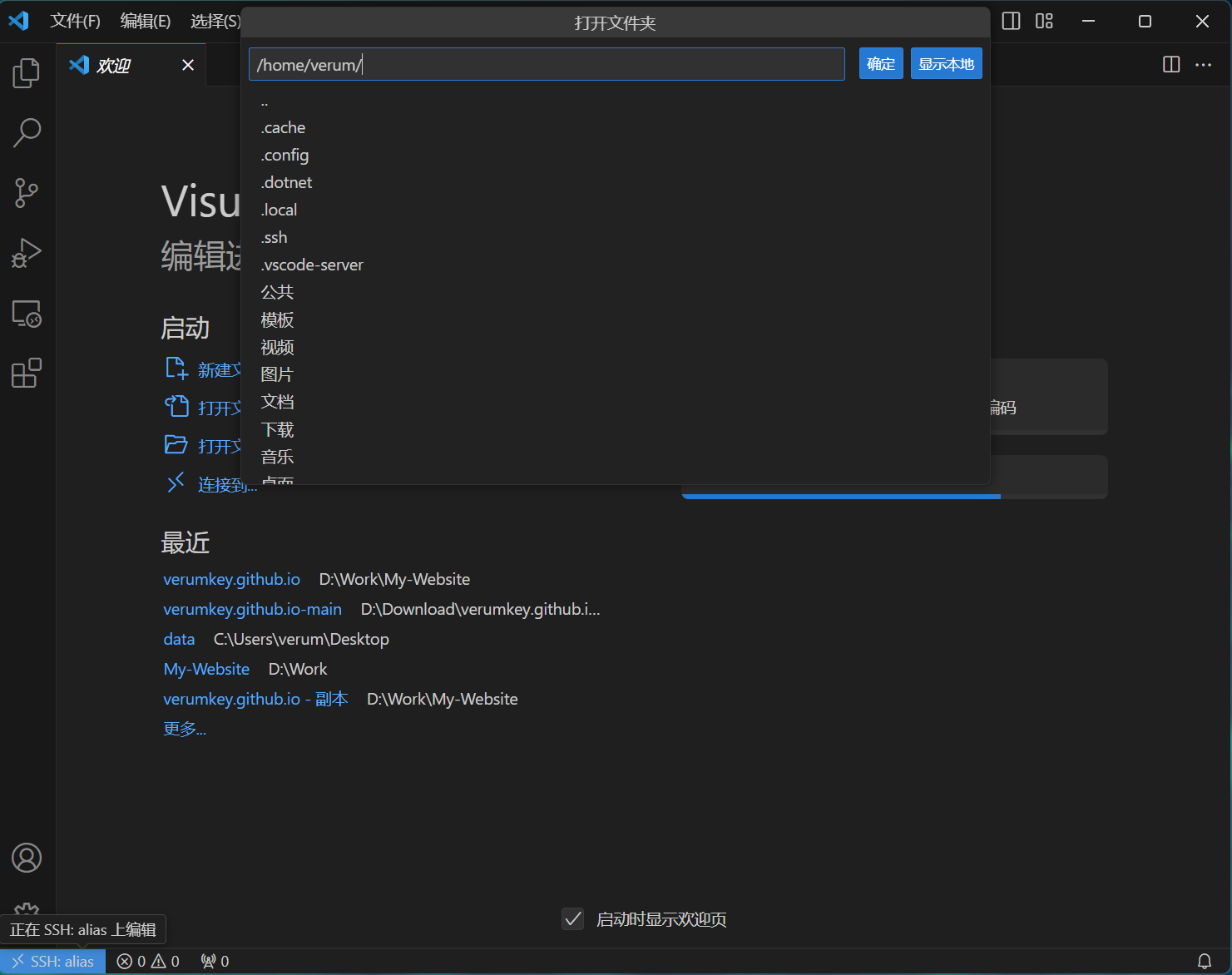Open recent verumkey.github.io - 副本

click(255, 699)
